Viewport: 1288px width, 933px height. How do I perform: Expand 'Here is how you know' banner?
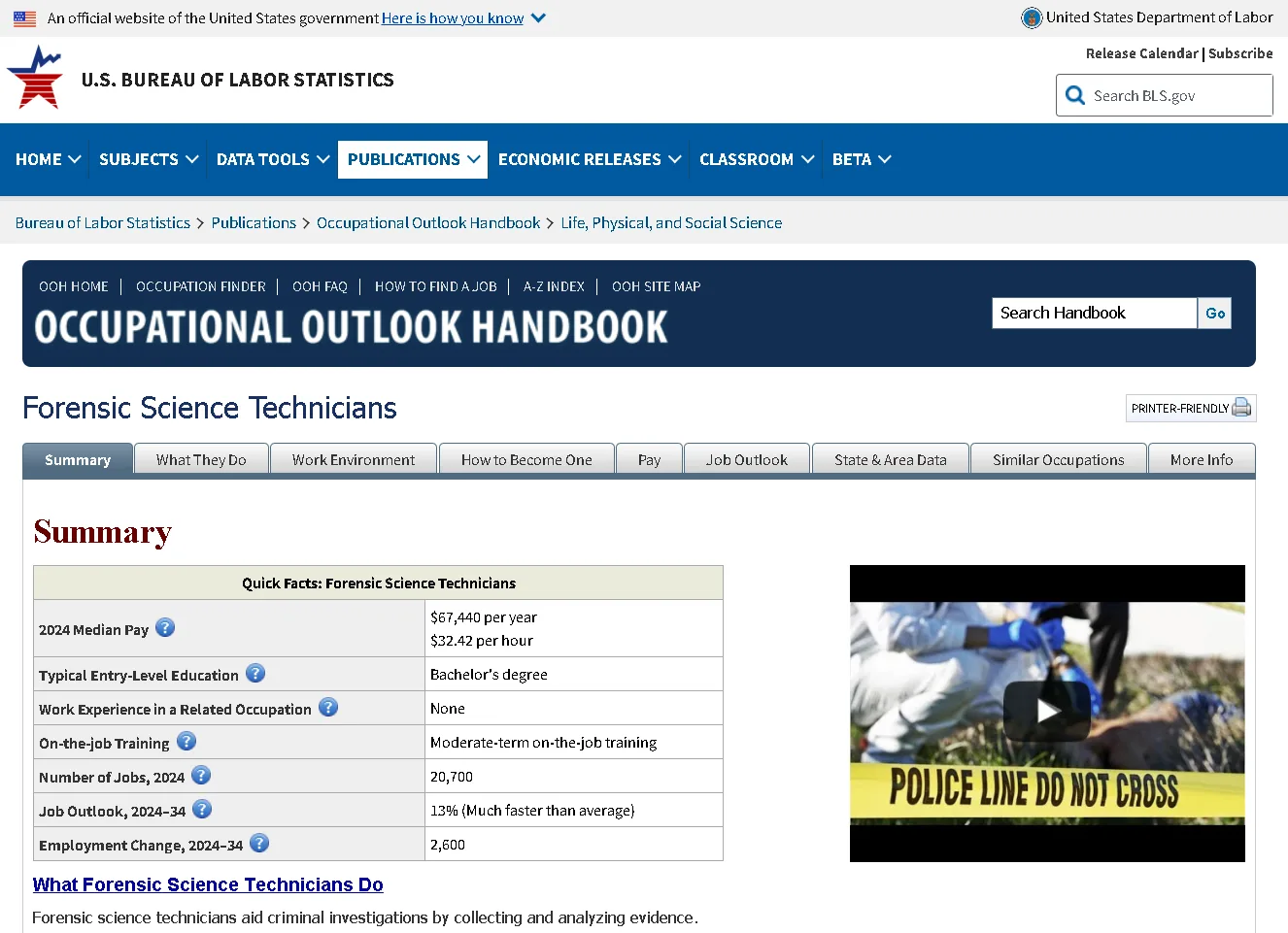pyautogui.click(x=463, y=18)
